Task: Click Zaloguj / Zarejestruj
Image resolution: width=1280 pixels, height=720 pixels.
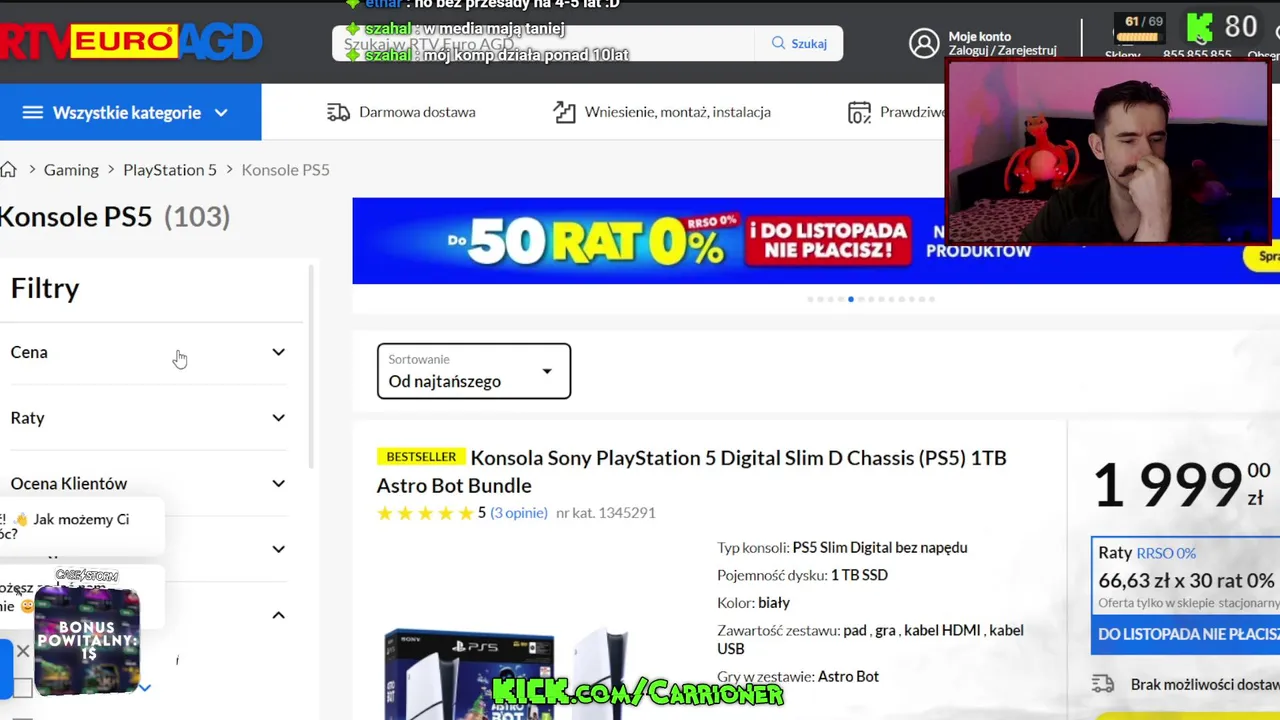Action: tap(1002, 50)
